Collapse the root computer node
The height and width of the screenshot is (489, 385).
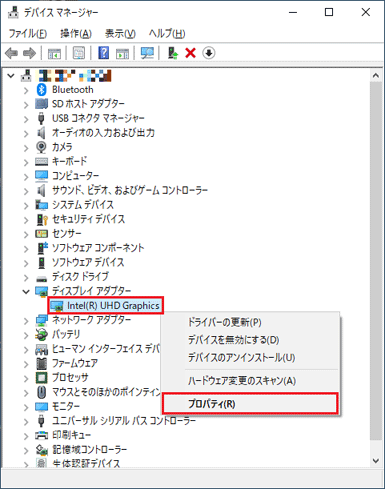[x=11, y=76]
